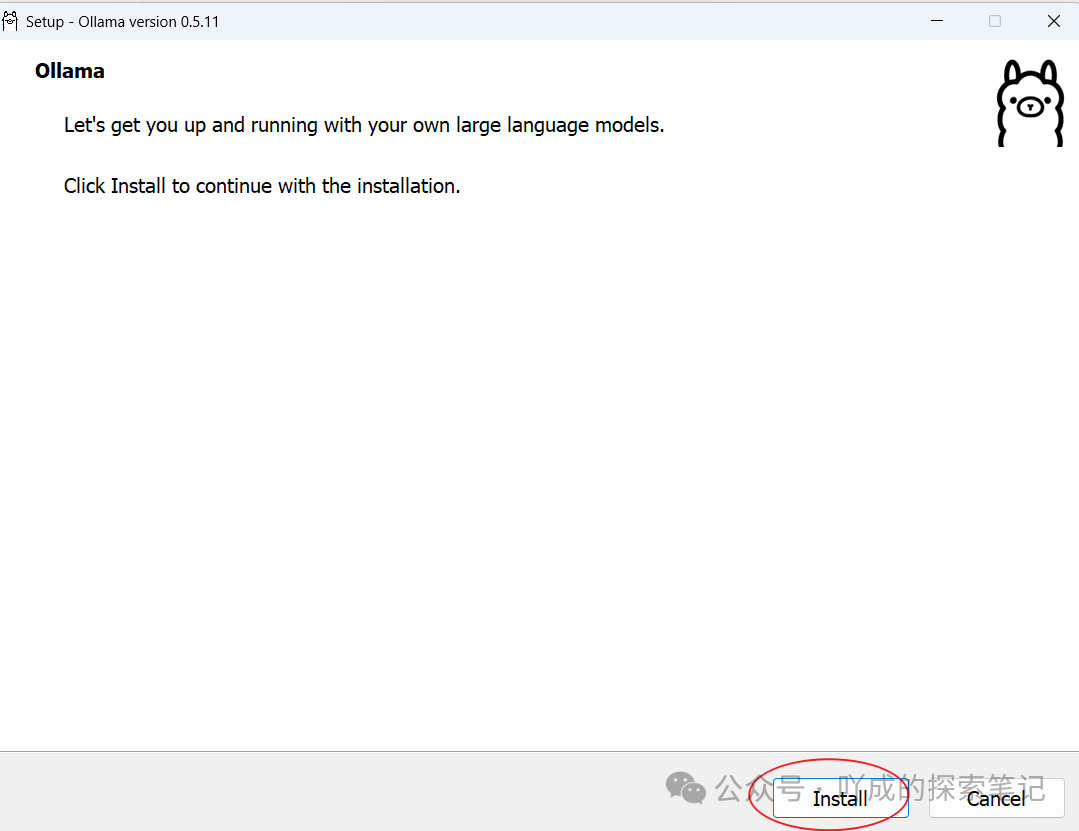Cancel the Ollama setup
Viewport: 1079px width, 831px height.
(996, 798)
